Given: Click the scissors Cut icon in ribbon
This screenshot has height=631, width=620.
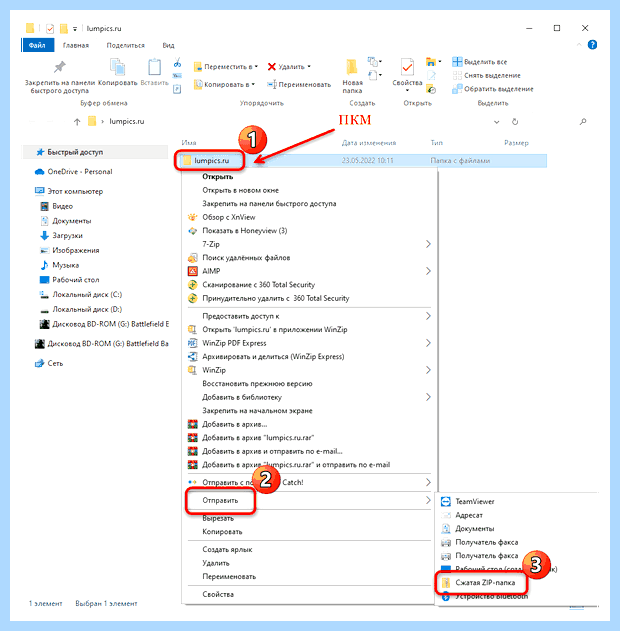Looking at the screenshot, I should 177,62.
